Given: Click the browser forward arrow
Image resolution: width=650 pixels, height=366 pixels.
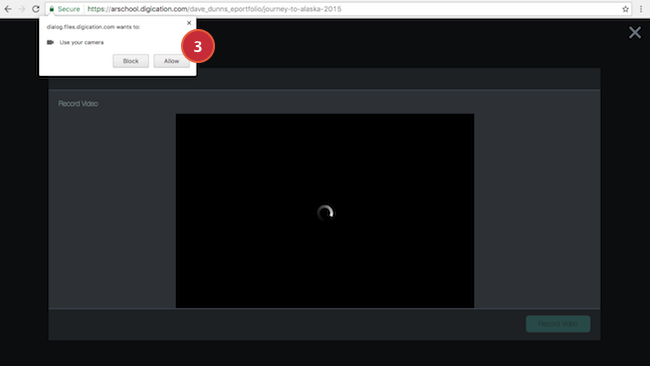Looking at the screenshot, I should [22, 9].
